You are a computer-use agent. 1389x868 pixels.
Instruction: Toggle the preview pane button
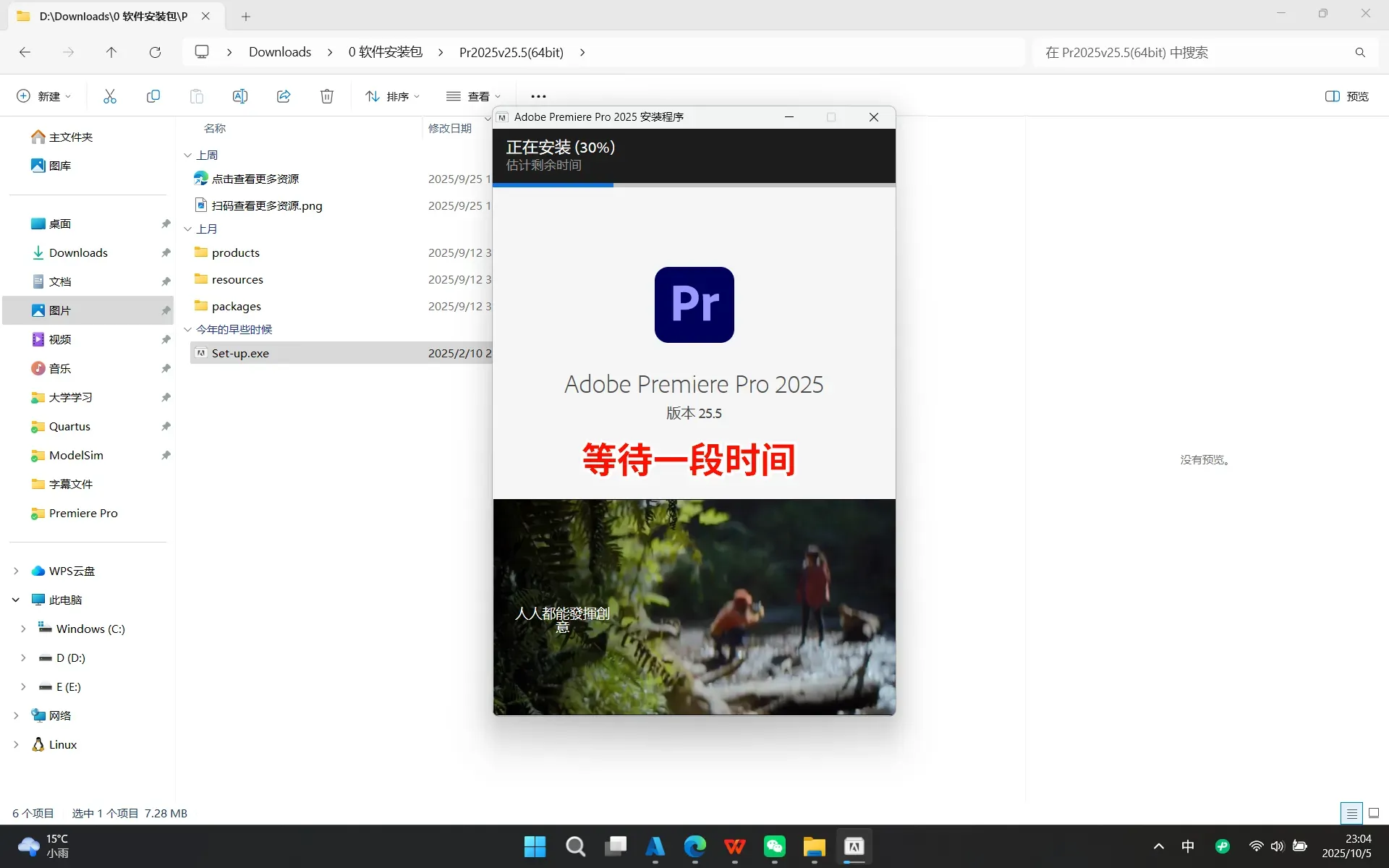tap(1346, 96)
